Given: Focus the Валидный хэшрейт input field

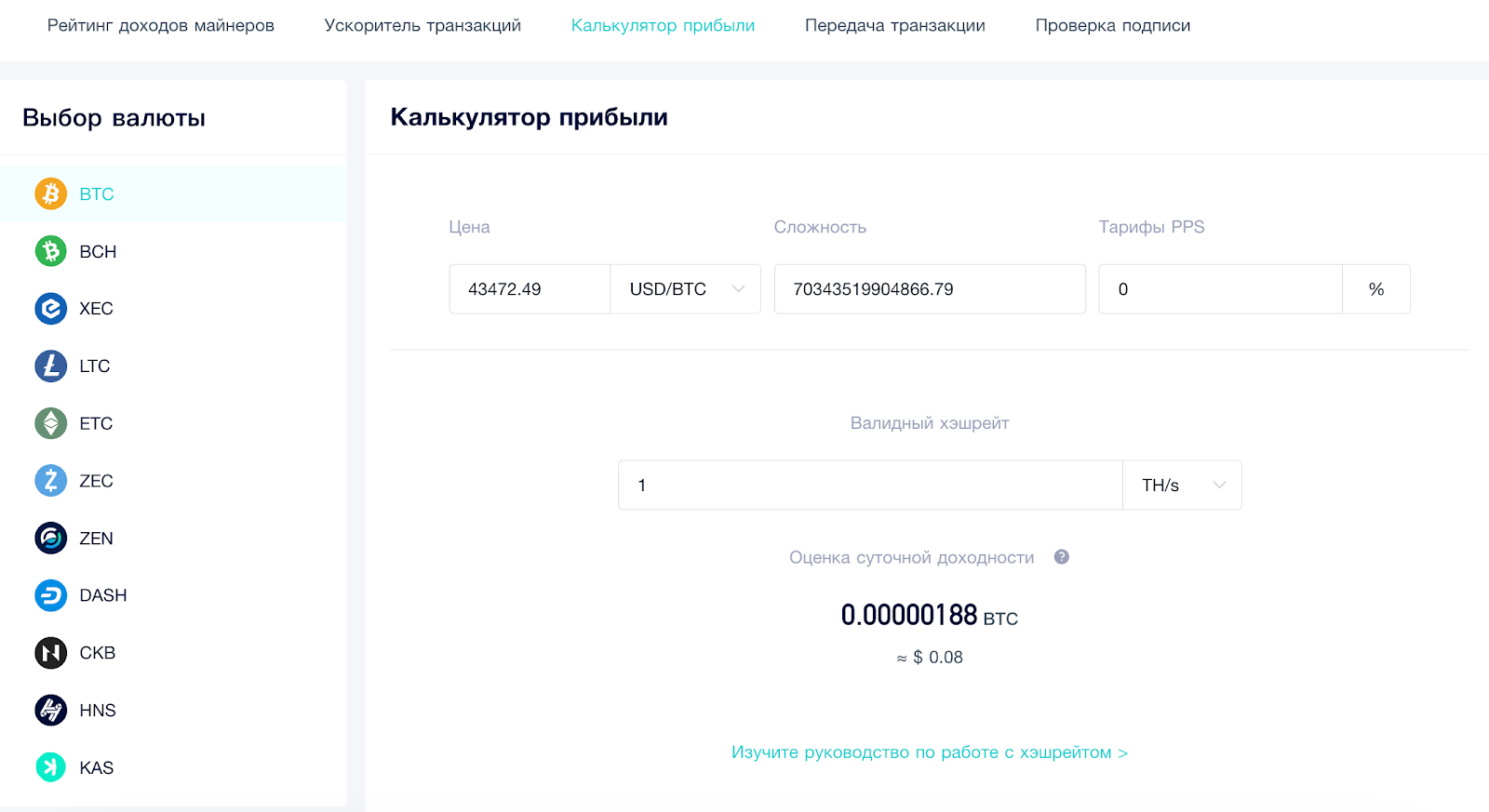Looking at the screenshot, I should (870, 486).
